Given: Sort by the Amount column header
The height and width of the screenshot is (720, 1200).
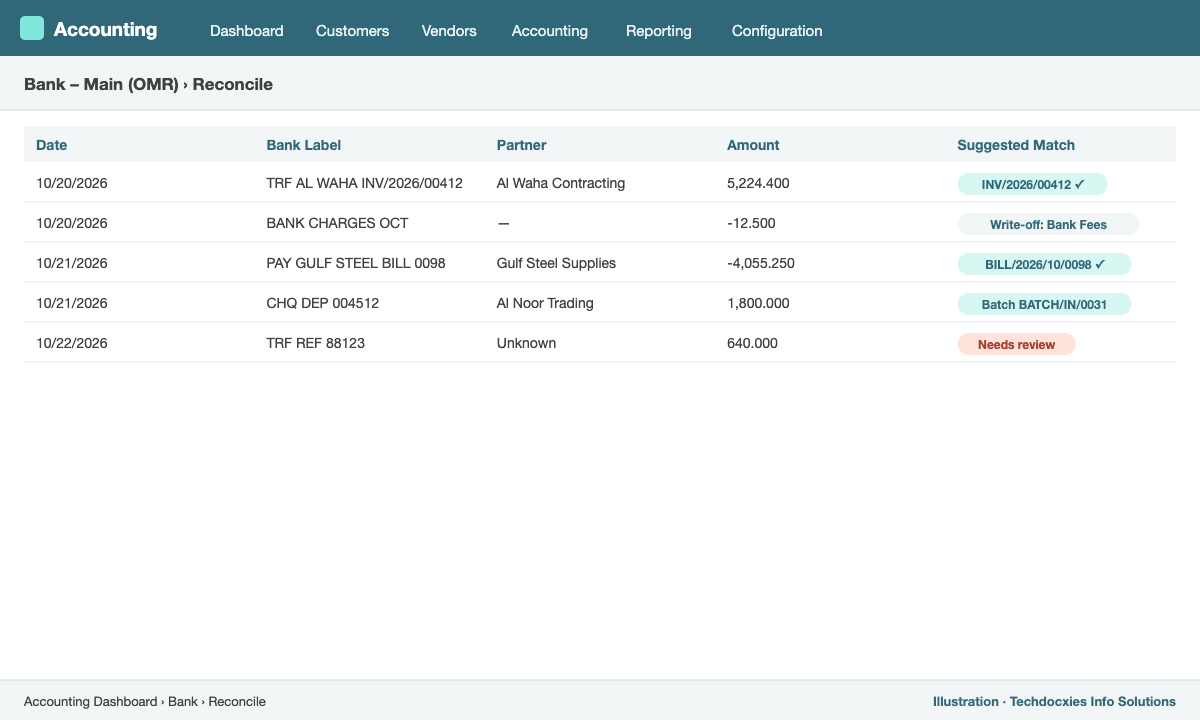Looking at the screenshot, I should pyautogui.click(x=753, y=145).
